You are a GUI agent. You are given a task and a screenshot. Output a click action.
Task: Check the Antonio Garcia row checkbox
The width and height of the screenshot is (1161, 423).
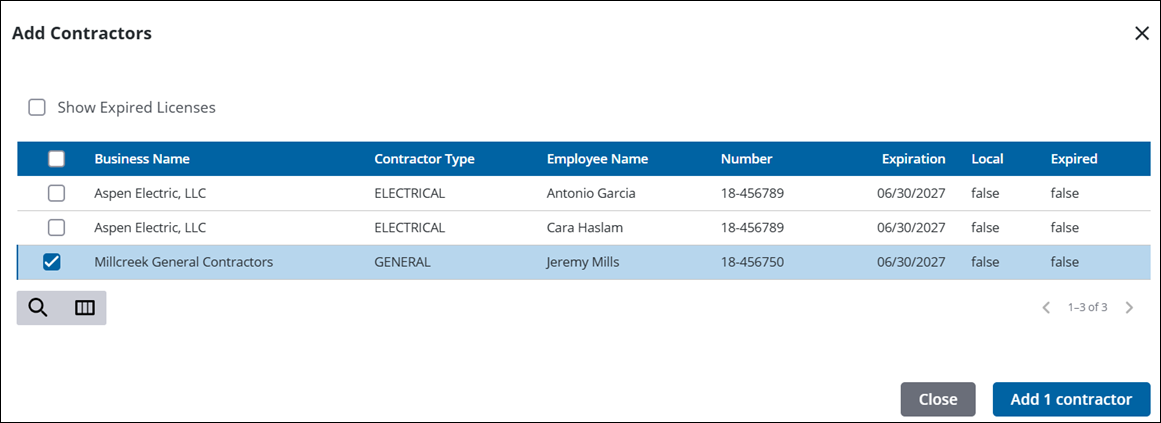pyautogui.click(x=57, y=193)
